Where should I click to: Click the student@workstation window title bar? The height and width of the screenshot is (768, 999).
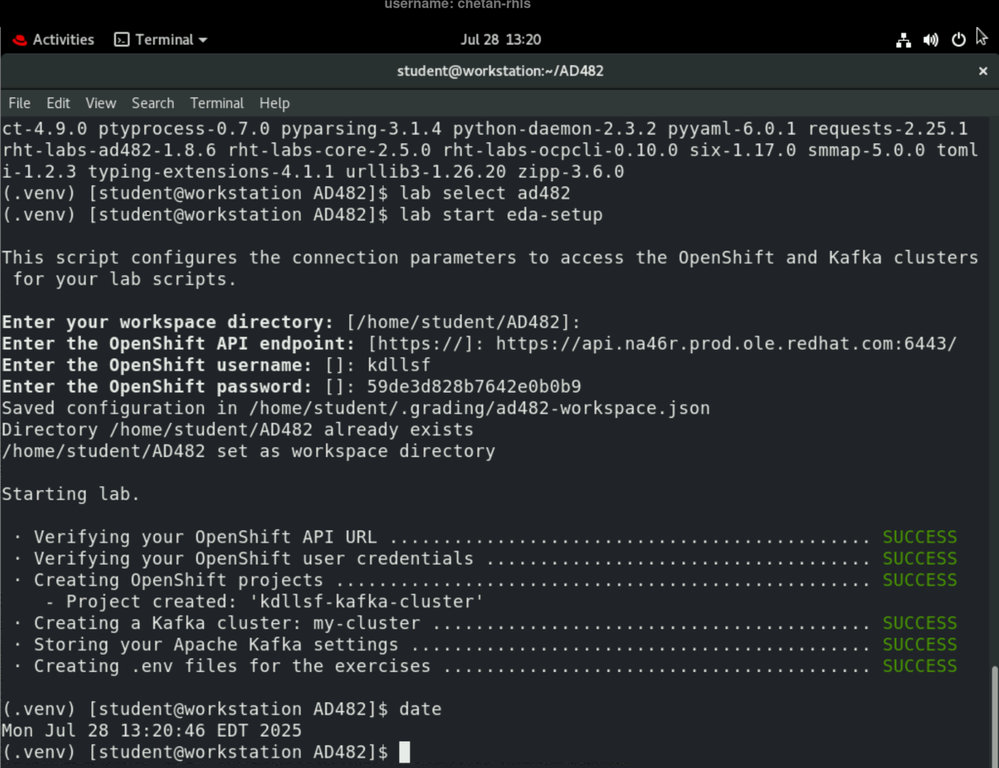500,71
